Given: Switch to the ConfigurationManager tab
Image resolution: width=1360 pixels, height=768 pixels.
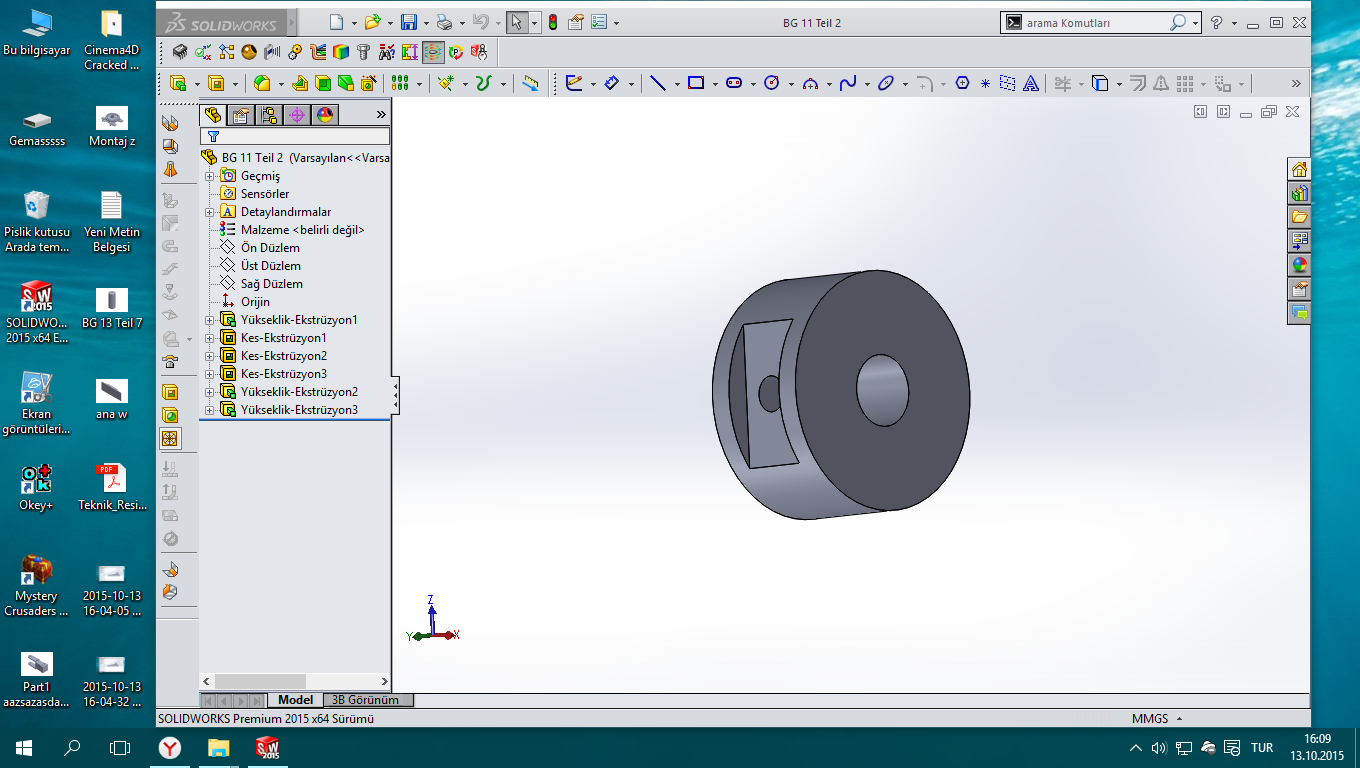Looking at the screenshot, I should click(x=269, y=115).
